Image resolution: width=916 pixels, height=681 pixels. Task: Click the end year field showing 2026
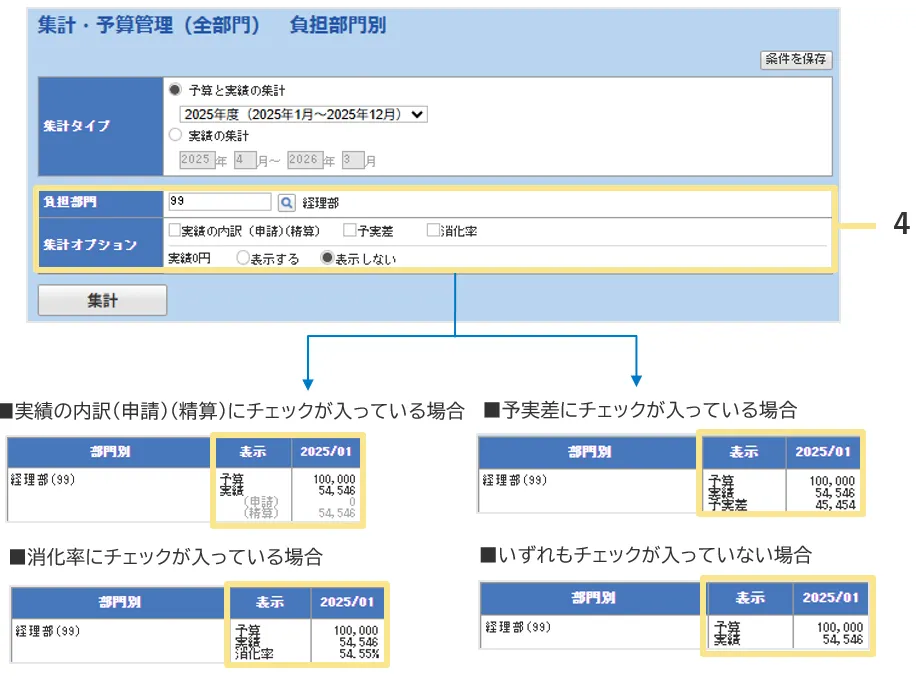[x=304, y=160]
